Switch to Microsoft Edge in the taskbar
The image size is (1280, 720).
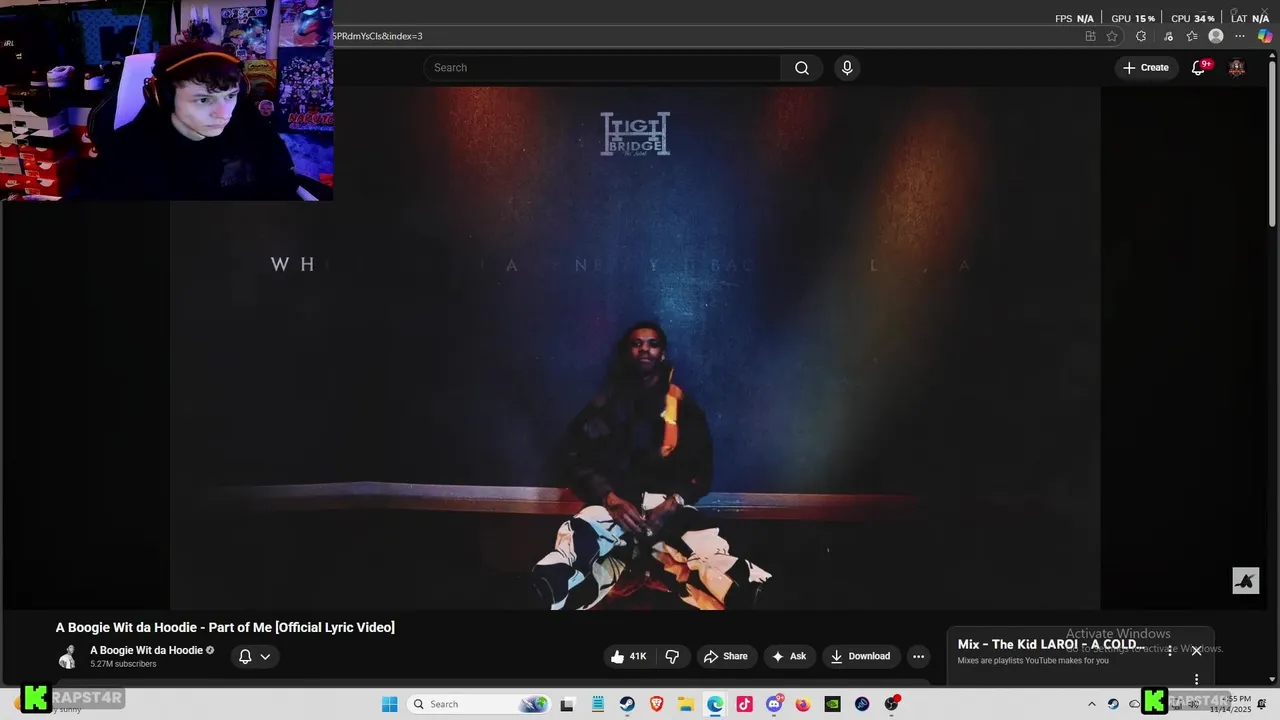[x=715, y=704]
